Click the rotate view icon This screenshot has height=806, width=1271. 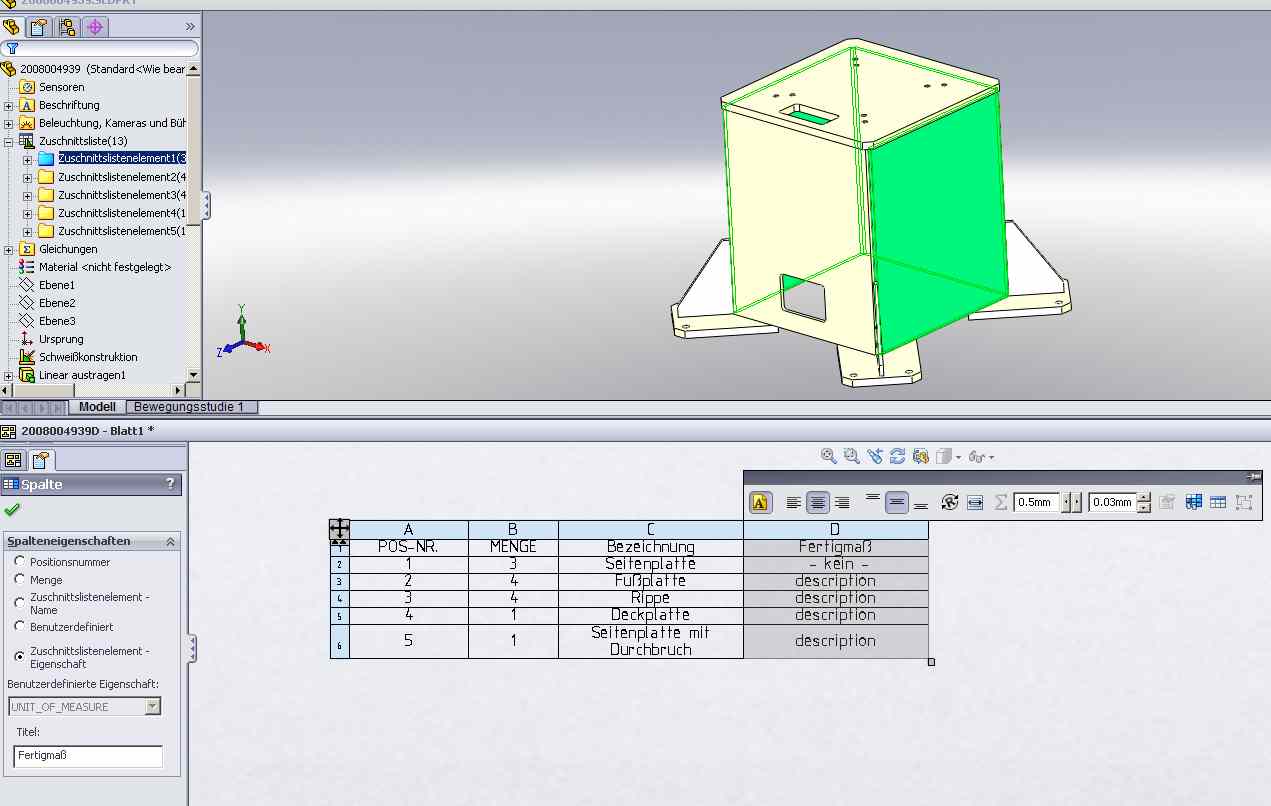click(898, 456)
